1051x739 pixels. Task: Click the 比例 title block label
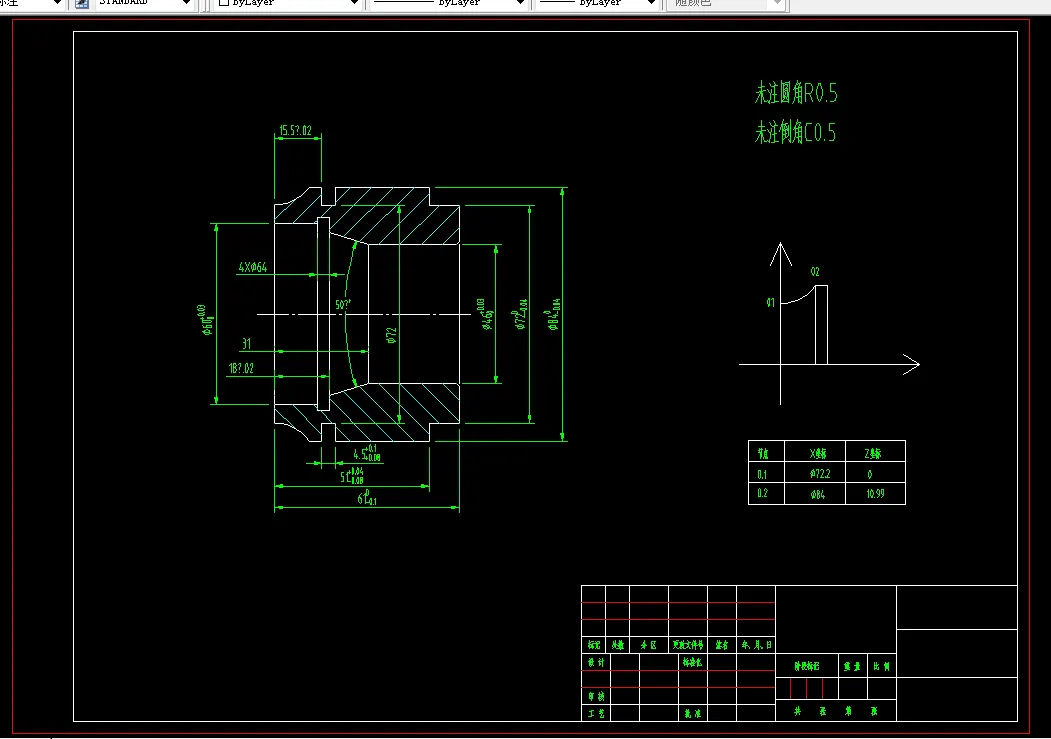coord(882,666)
